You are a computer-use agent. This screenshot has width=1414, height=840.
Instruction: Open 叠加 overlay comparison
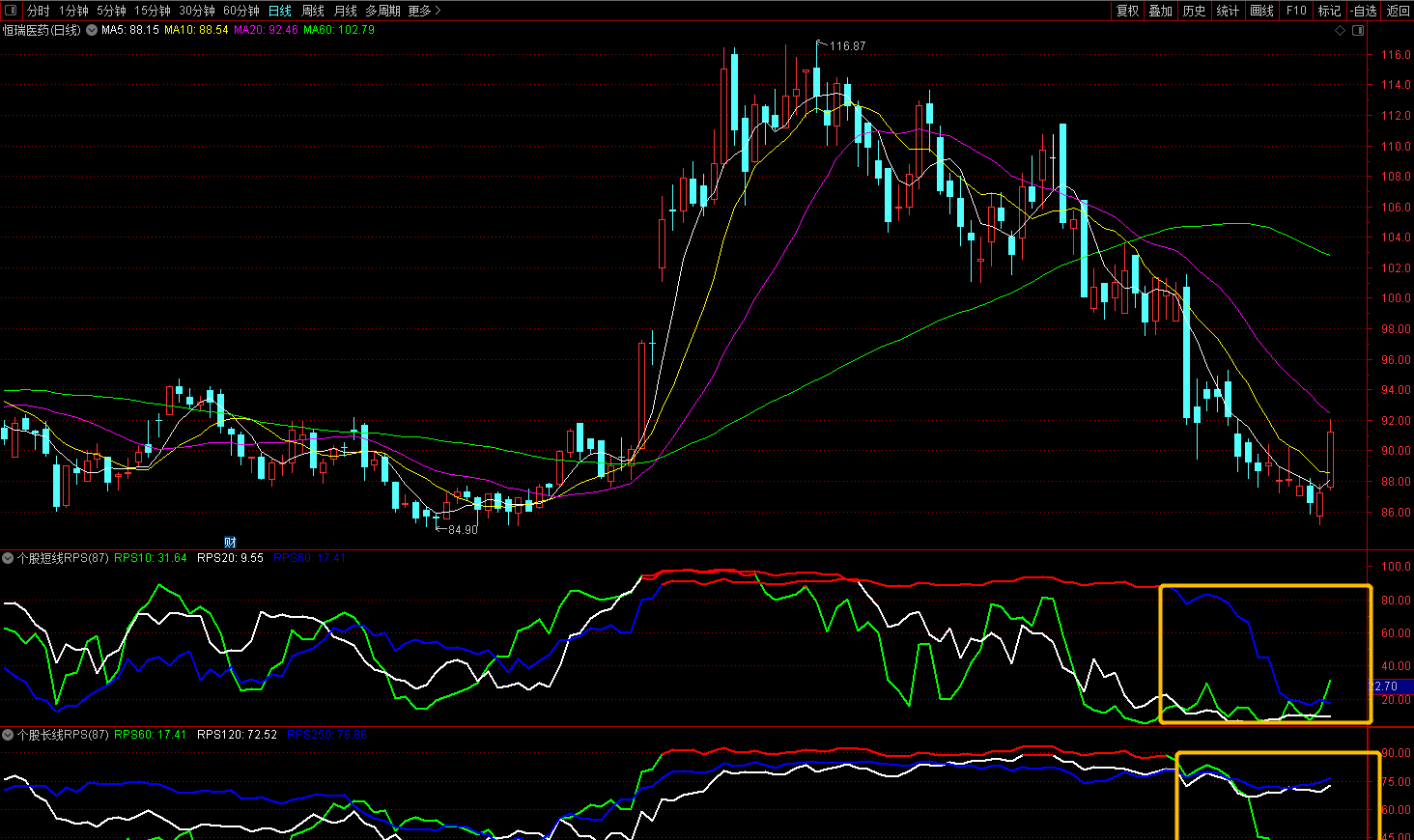[x=1160, y=11]
